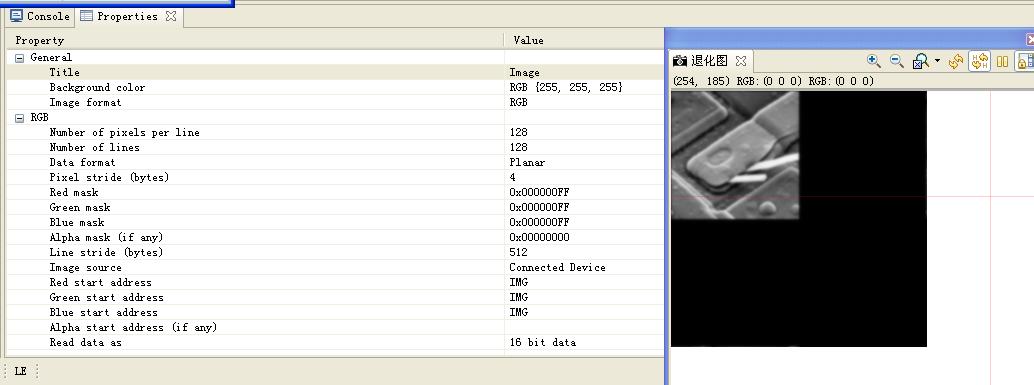Click the lock view icon
1034x385 pixels.
1025,62
